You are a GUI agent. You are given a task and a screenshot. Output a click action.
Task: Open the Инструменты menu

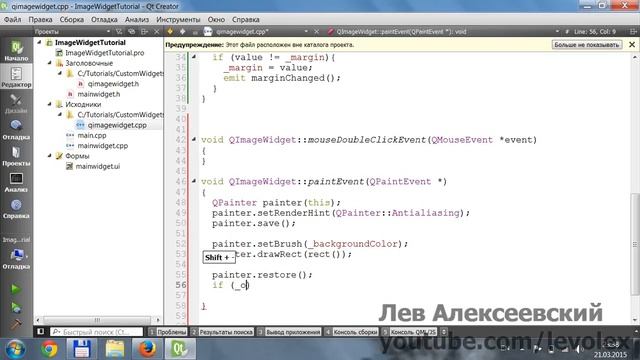(x=178, y=19)
